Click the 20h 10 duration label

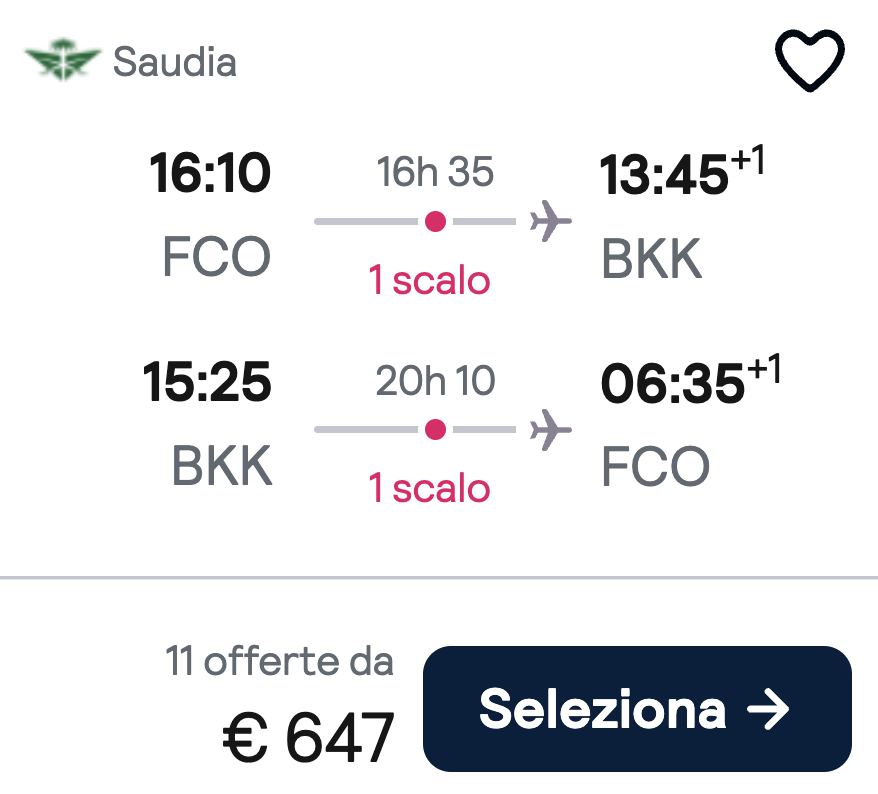(x=435, y=381)
